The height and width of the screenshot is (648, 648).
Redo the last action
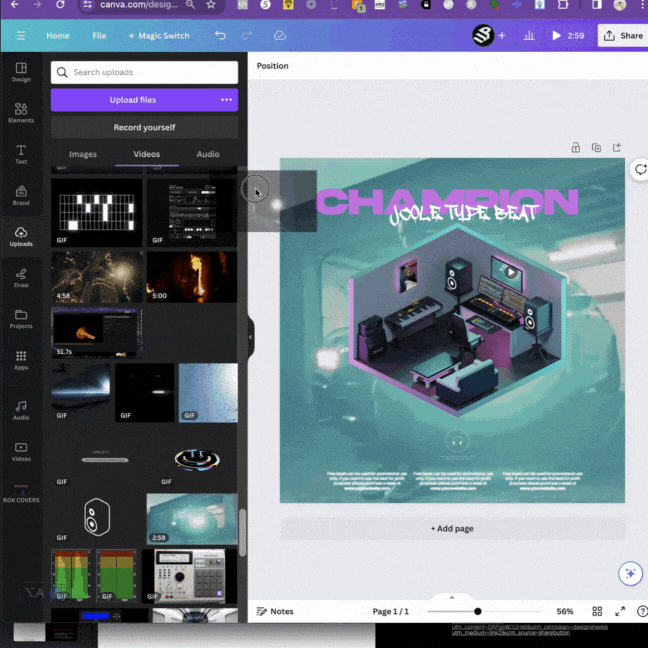click(247, 36)
